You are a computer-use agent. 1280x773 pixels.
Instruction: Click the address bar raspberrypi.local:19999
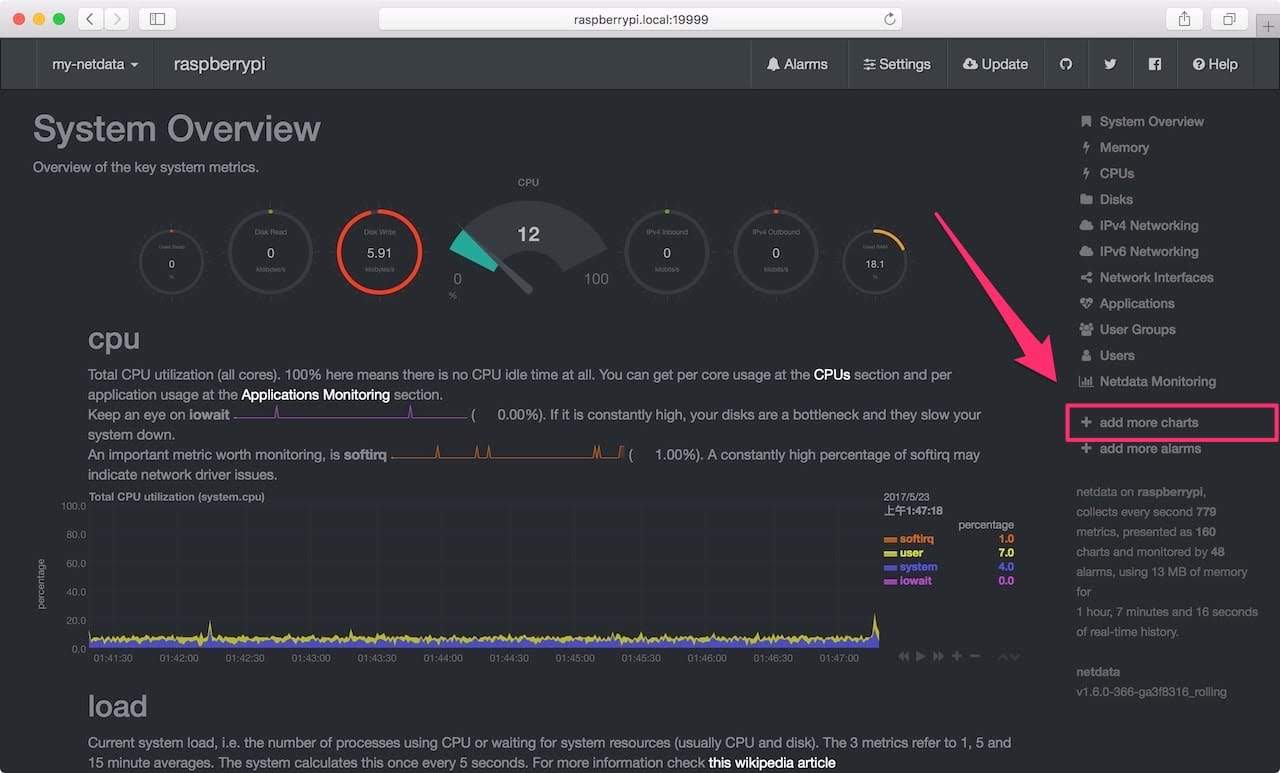click(640, 19)
